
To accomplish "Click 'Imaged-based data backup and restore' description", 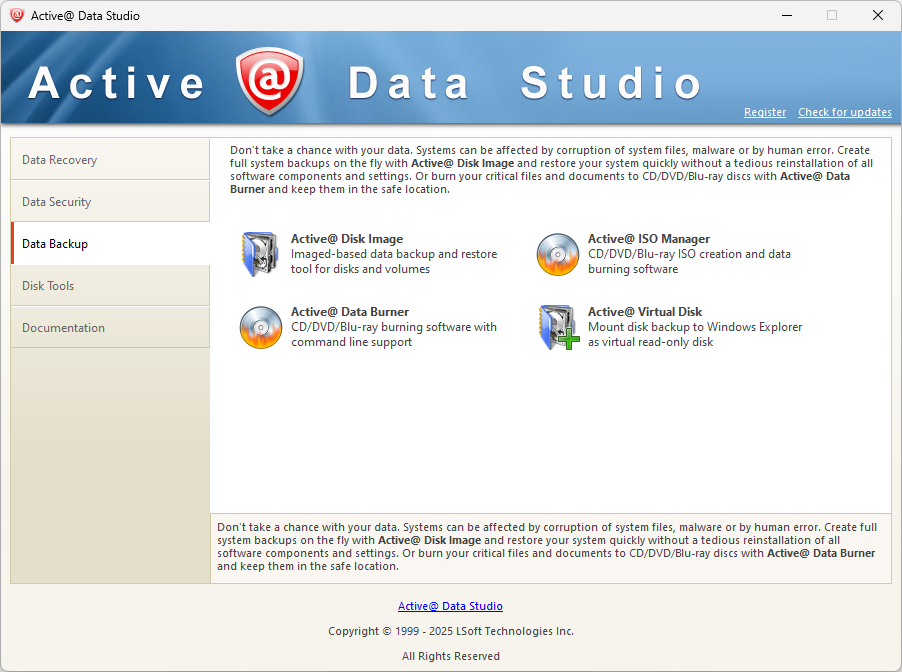I will 394,254.
